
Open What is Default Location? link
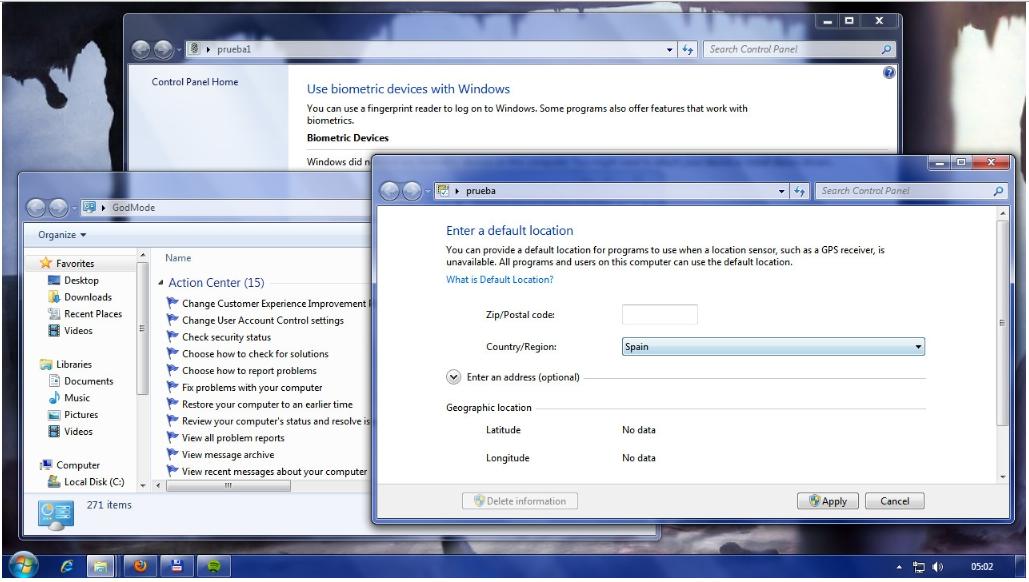pos(499,280)
